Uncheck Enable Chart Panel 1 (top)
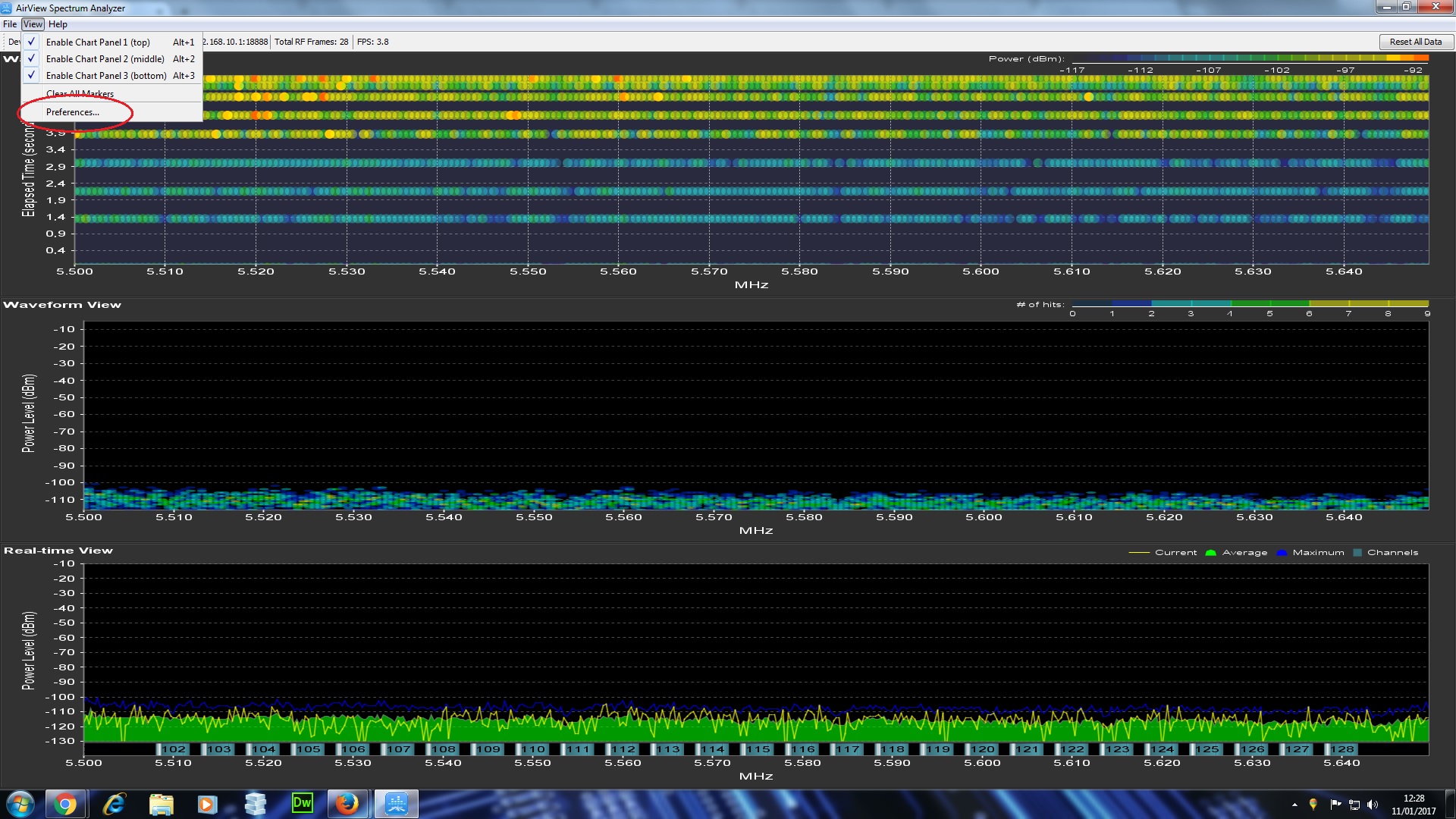Image resolution: width=1456 pixels, height=819 pixels. 98,42
